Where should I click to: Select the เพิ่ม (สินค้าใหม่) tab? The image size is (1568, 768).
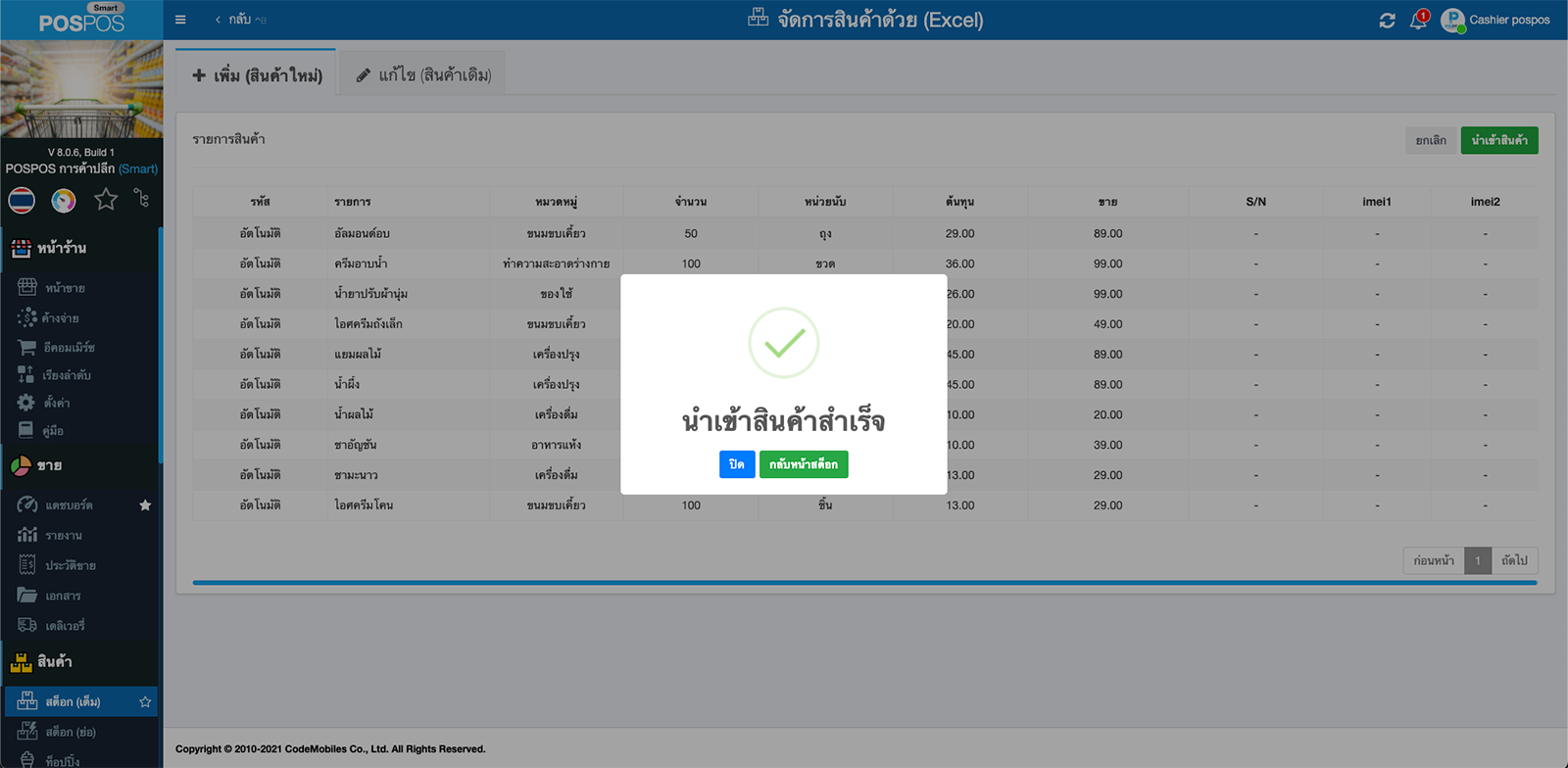click(257, 74)
